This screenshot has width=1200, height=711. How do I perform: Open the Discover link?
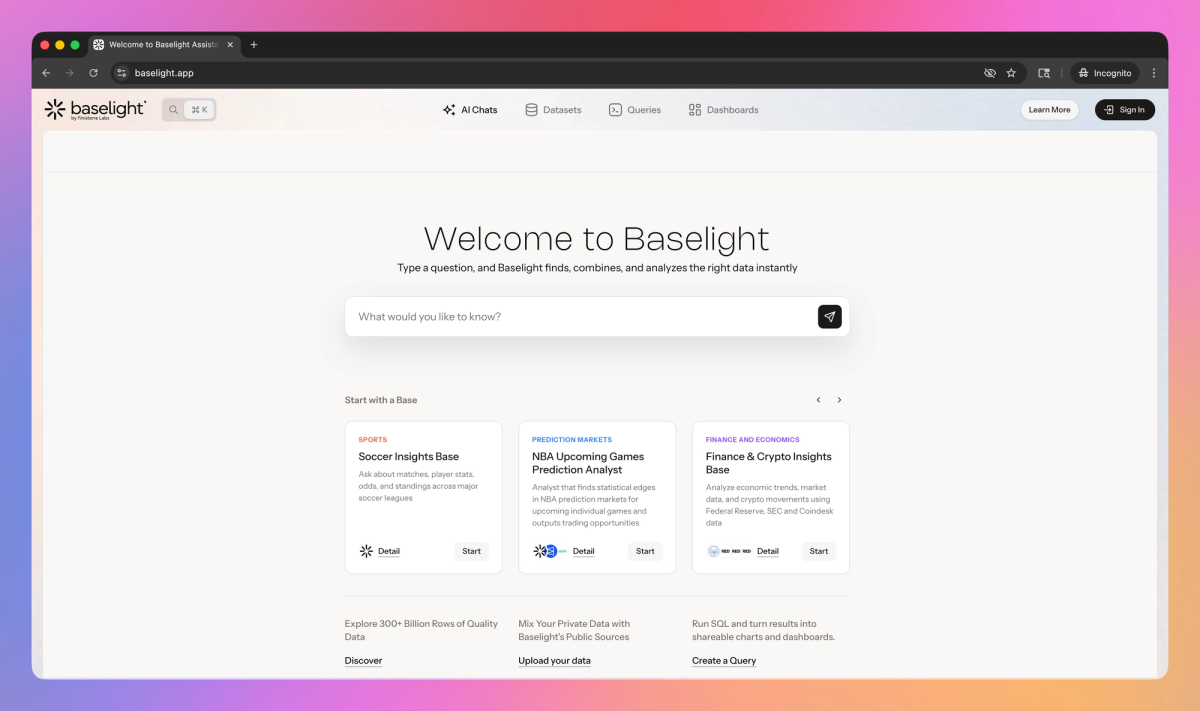coord(363,660)
